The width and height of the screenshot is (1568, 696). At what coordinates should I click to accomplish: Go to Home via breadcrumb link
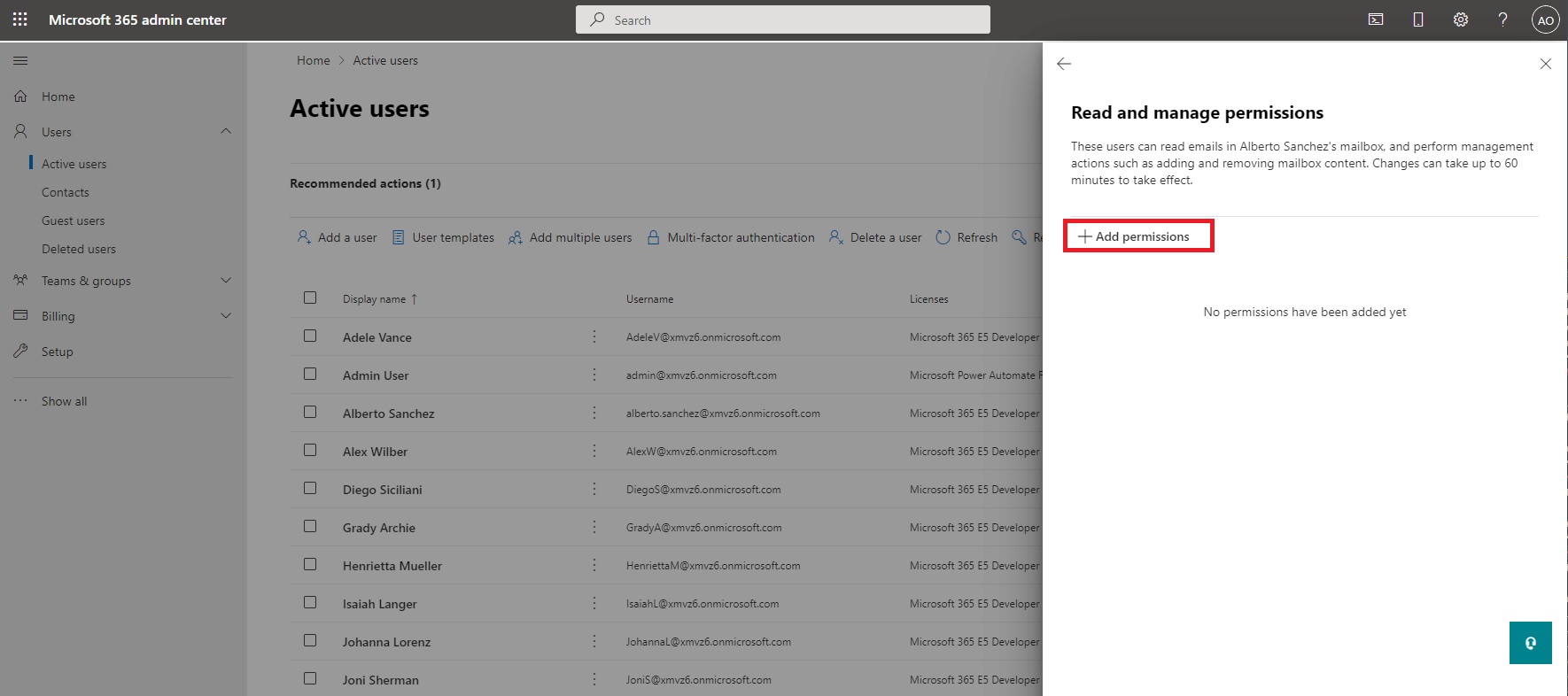(x=314, y=60)
